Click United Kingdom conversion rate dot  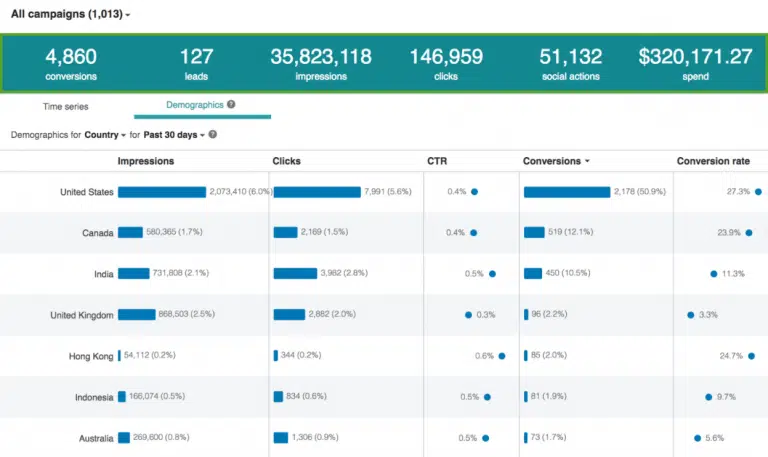pos(690,315)
